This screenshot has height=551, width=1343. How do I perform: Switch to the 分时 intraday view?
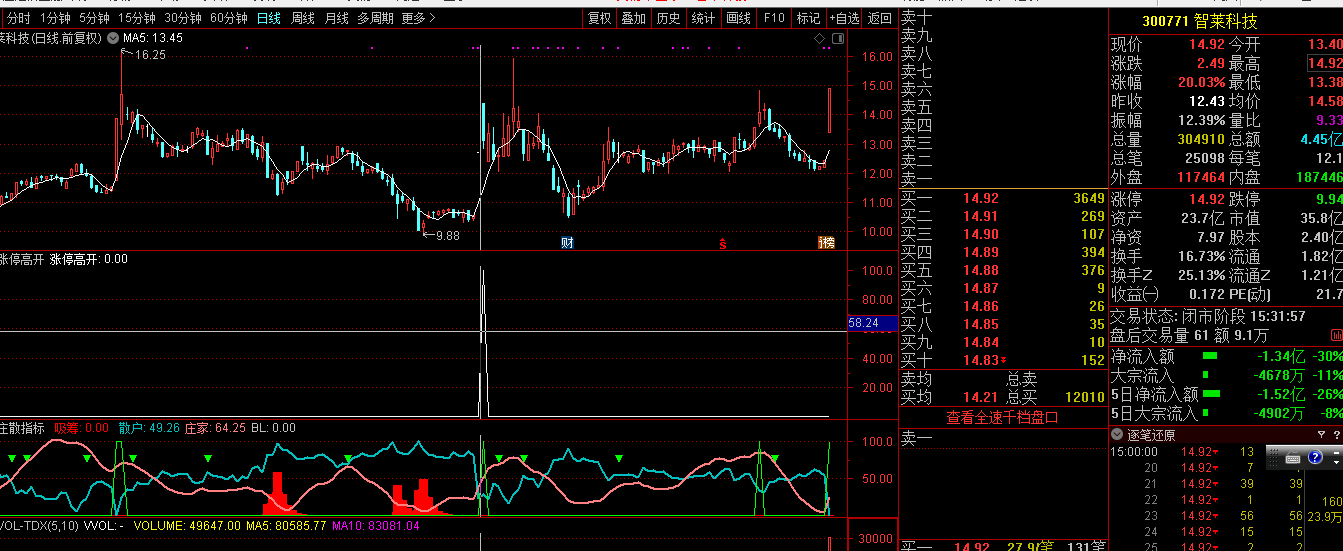point(19,18)
